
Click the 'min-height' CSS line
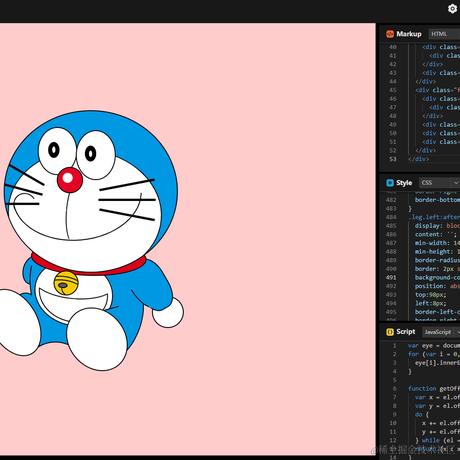coord(437,252)
